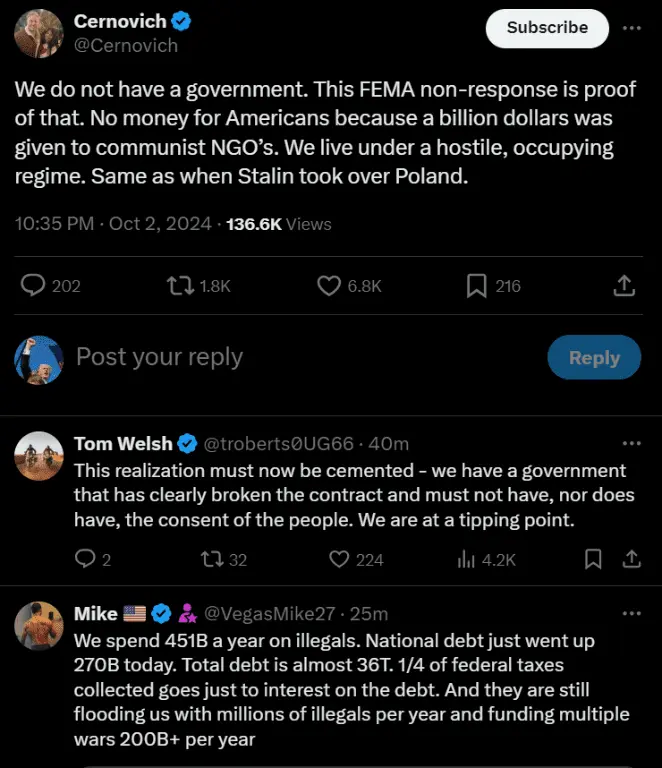
Task: Bookmark Cernovich's post showing 216 bookmarks
Action: [x=477, y=286]
